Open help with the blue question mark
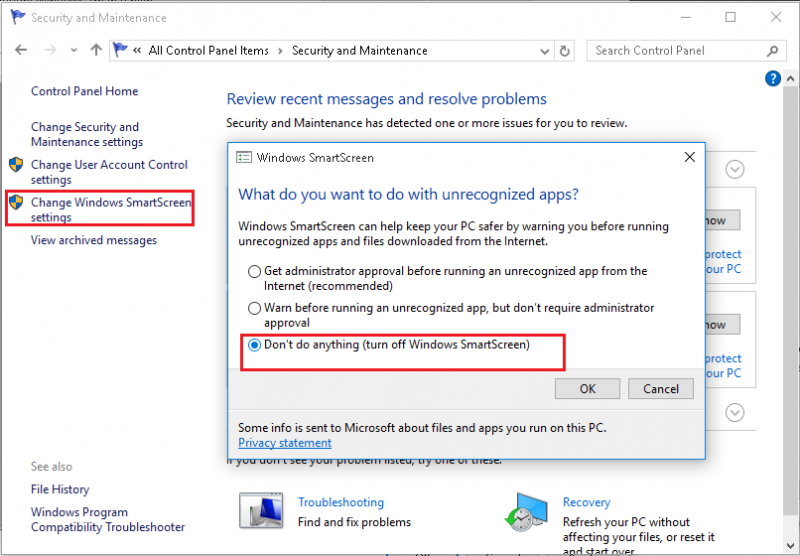This screenshot has width=800, height=556. [x=772, y=79]
